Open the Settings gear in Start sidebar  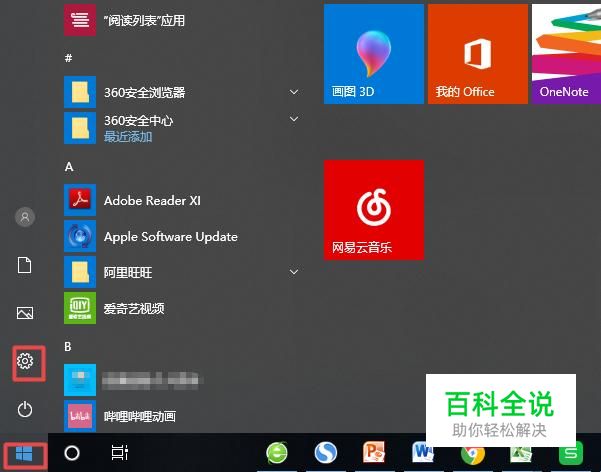coord(25,361)
